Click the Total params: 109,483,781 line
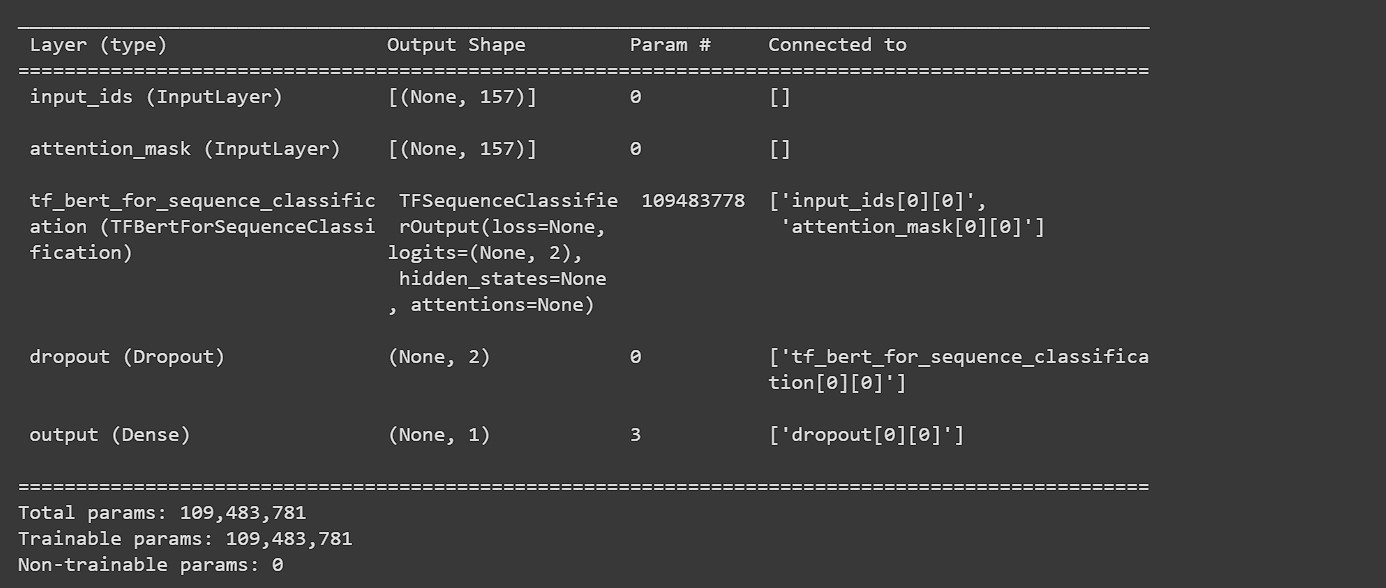Screen dimensions: 1386x588 162,513
